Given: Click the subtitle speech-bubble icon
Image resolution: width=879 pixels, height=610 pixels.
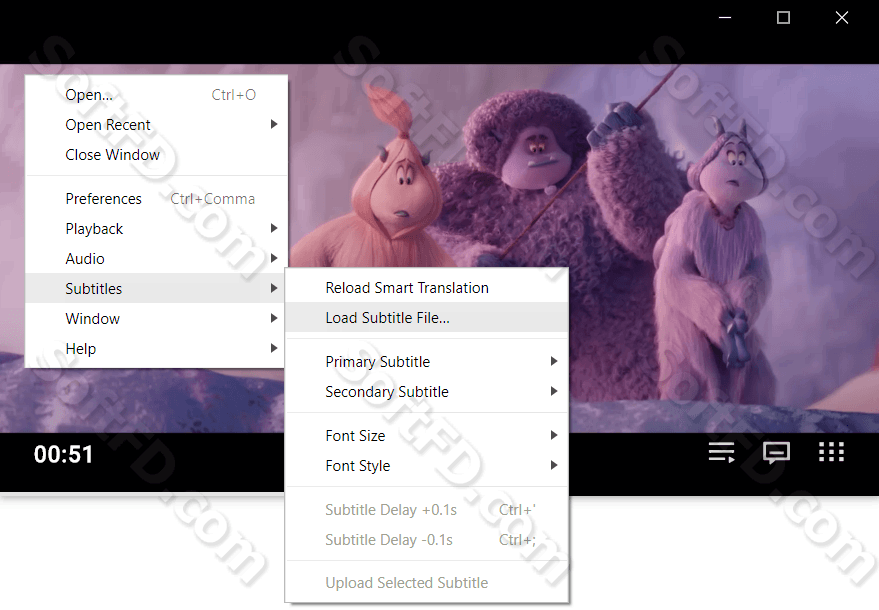Looking at the screenshot, I should 776,452.
